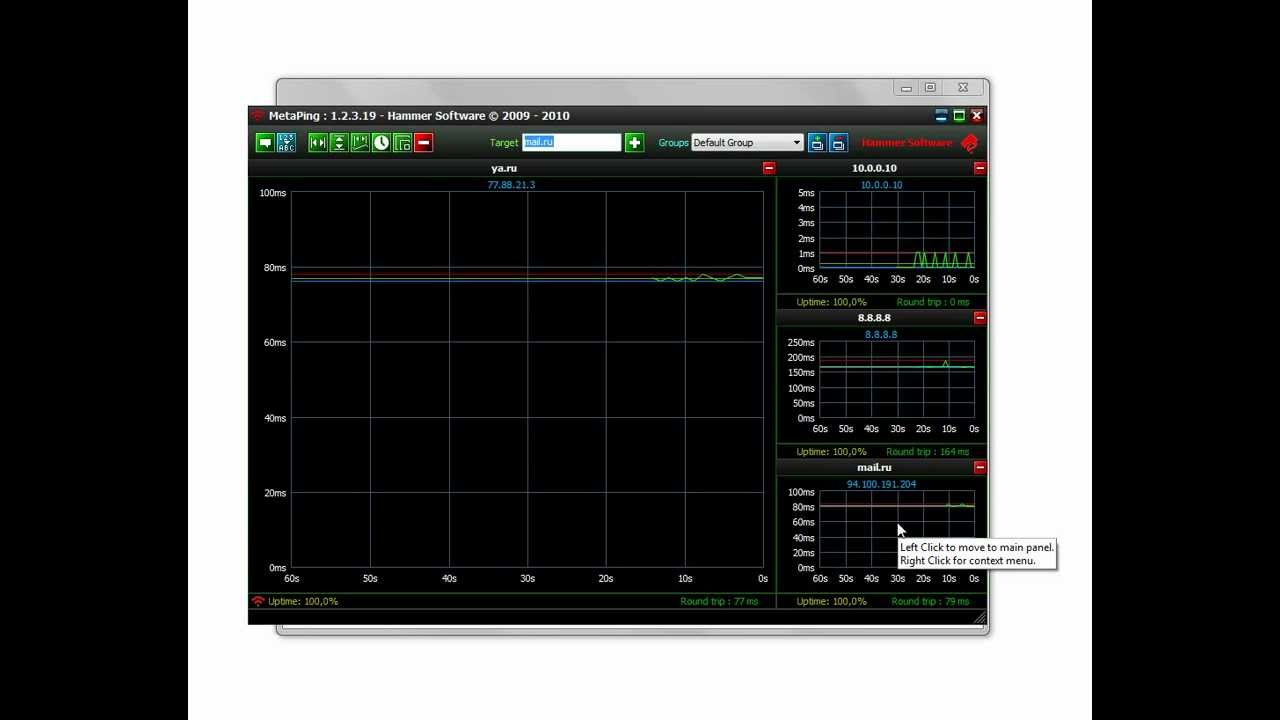Click the 123/ABC name display toolbar icon

(286, 143)
